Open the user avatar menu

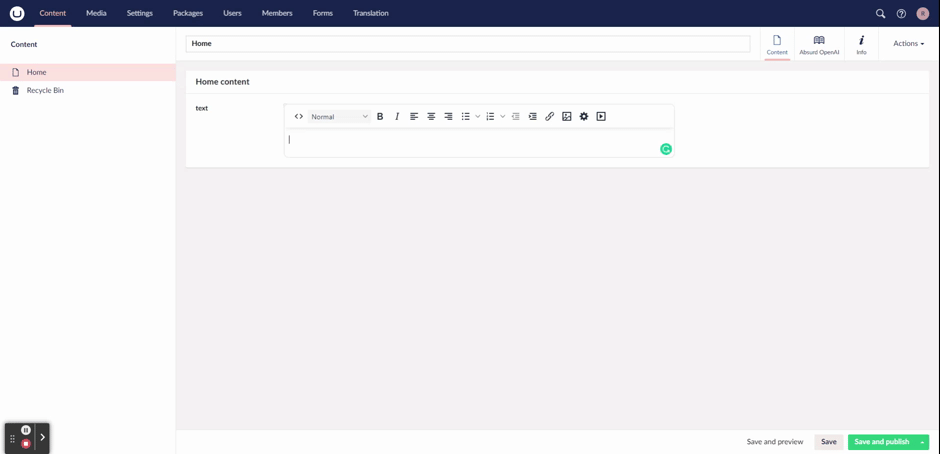(x=923, y=13)
